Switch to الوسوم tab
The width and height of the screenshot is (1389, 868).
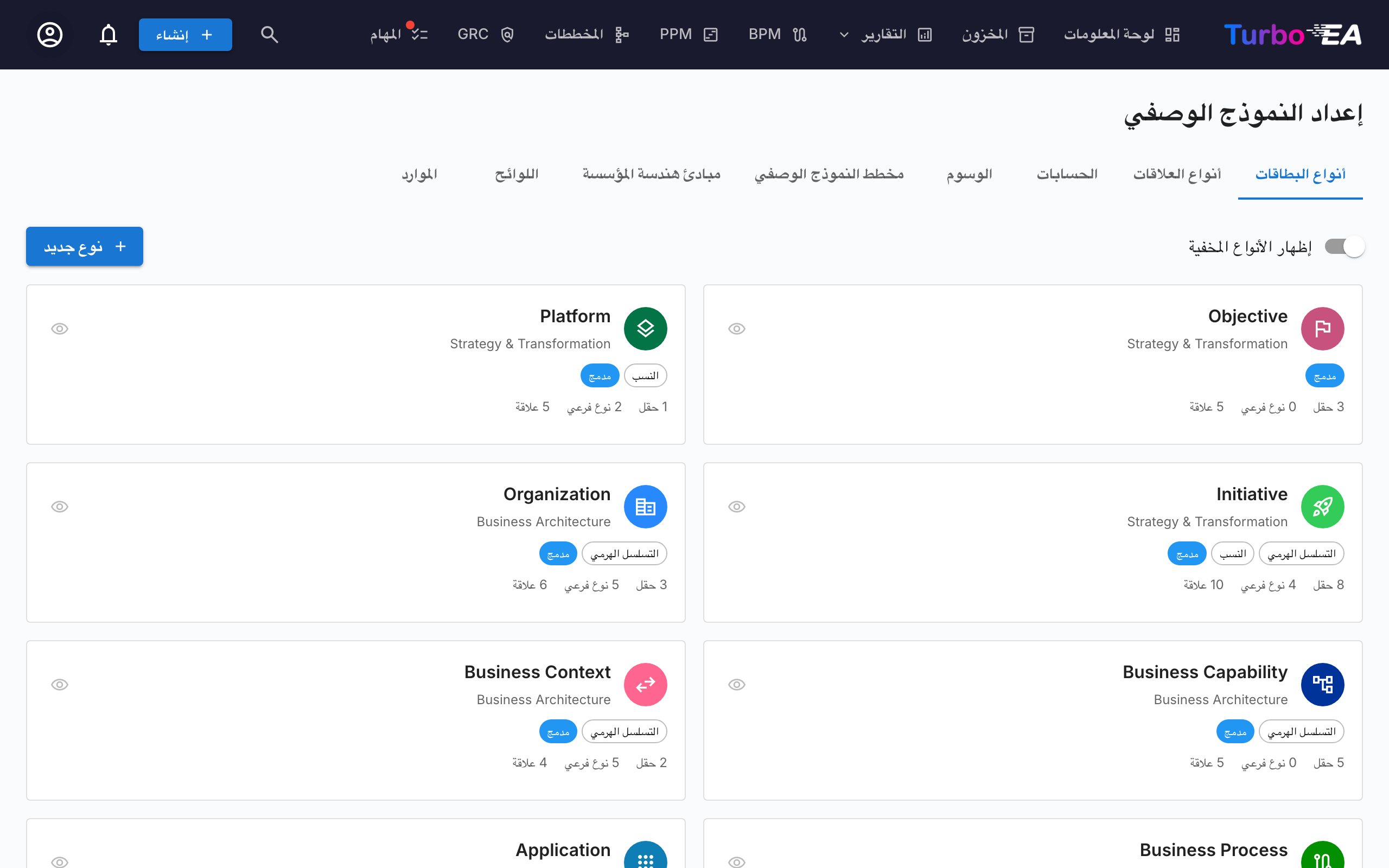970,174
